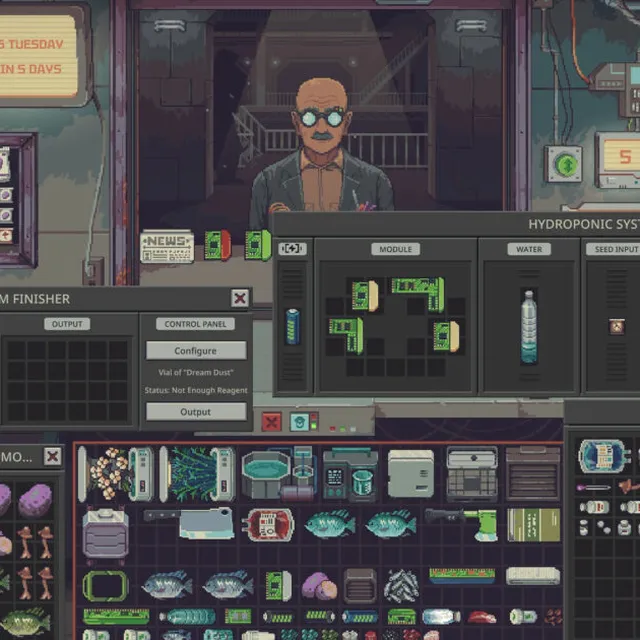Close the Finisher window
640x640 pixels.
click(240, 298)
